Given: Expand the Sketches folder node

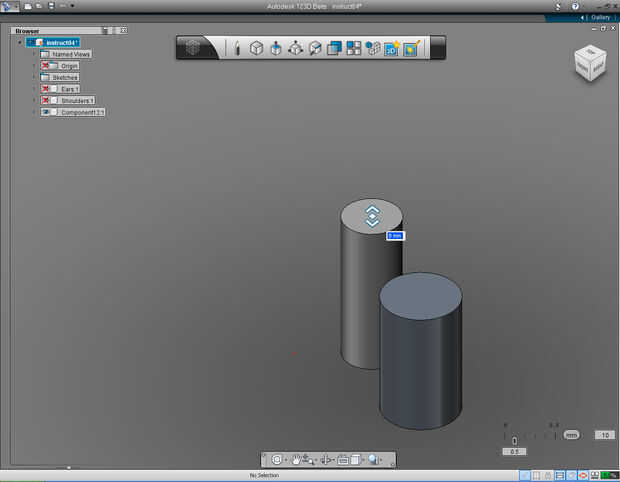Looking at the screenshot, I should 33,77.
